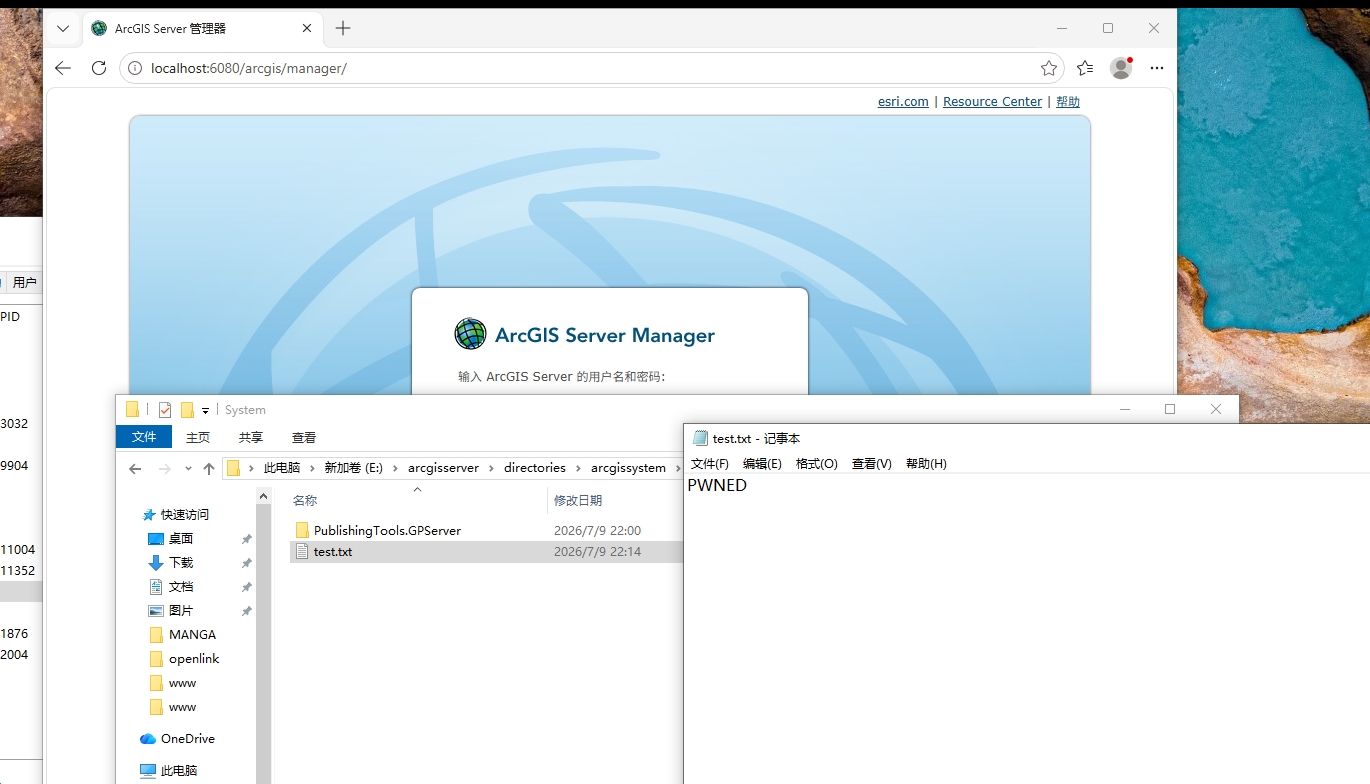Open Notepad 格式(O) menu
Screen dimensions: 1370x784
coord(816,464)
